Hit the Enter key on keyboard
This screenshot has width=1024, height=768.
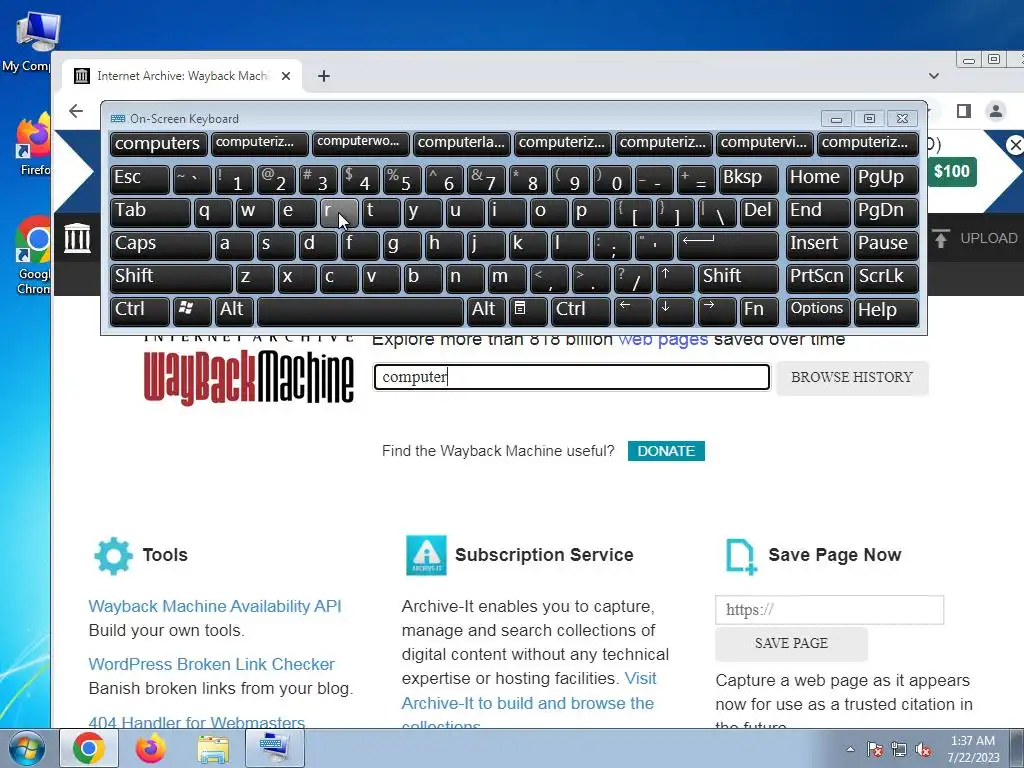click(728, 245)
